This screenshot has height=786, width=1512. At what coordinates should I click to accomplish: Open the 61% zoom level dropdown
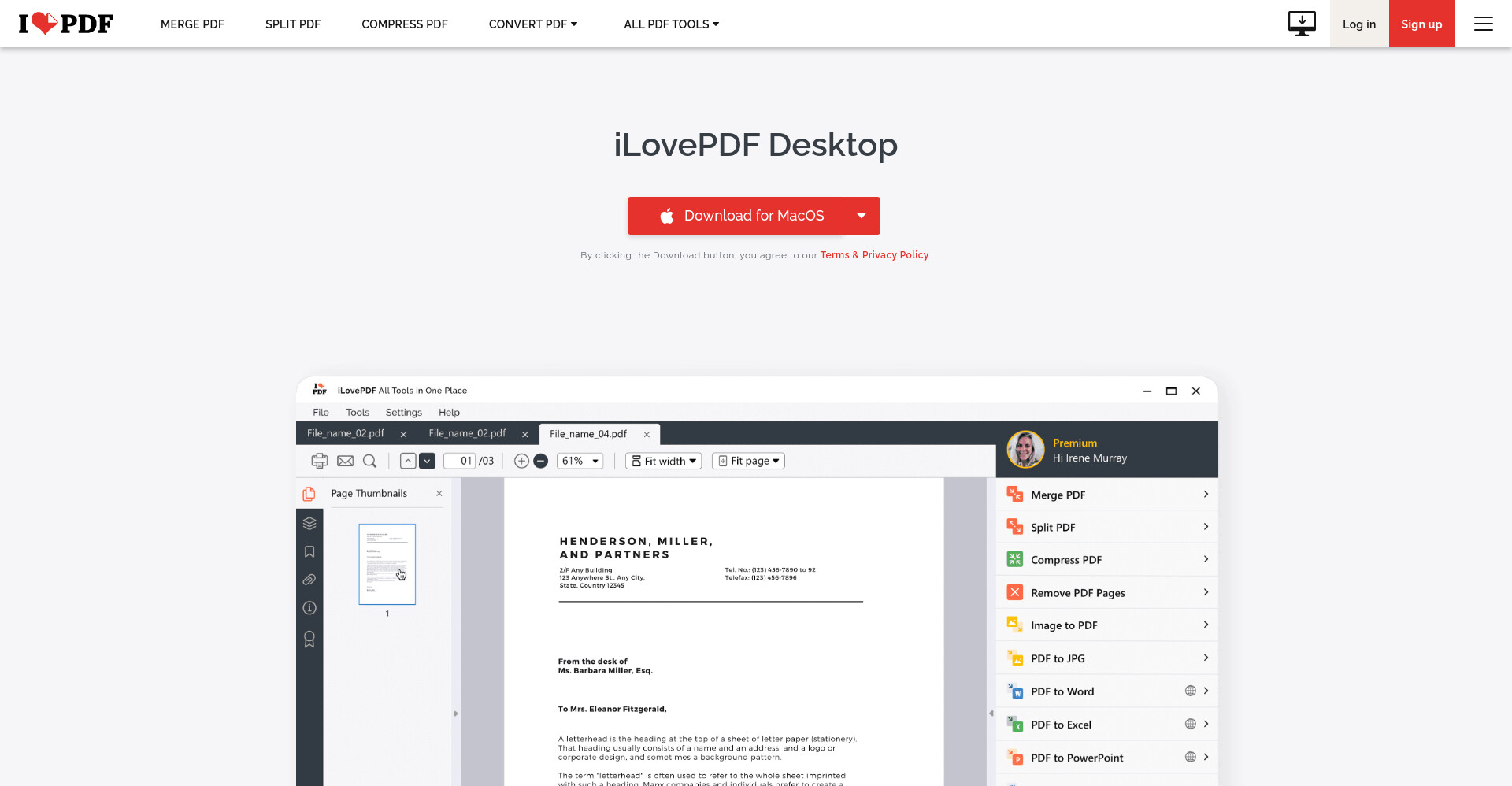[580, 461]
